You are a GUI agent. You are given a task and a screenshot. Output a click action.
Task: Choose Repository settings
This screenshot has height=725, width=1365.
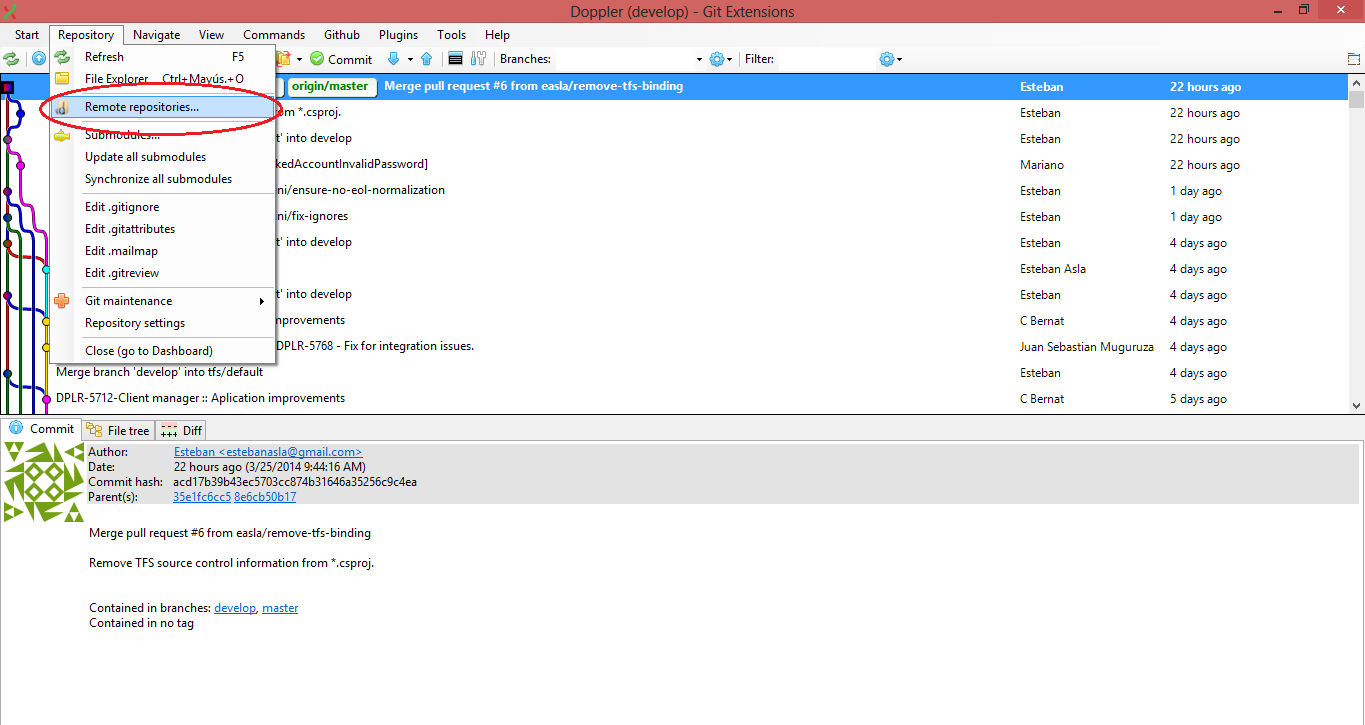[162, 323]
